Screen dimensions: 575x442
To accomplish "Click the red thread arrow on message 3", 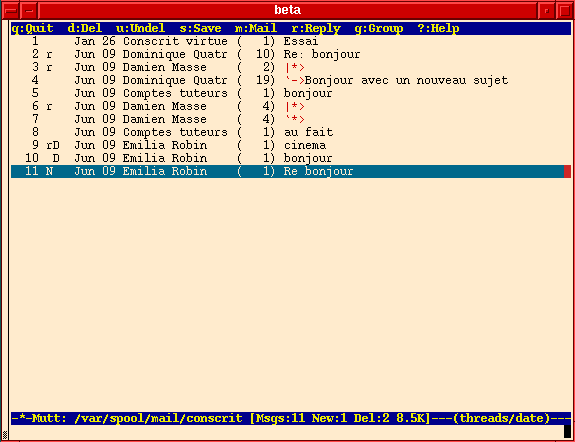I will [295, 67].
